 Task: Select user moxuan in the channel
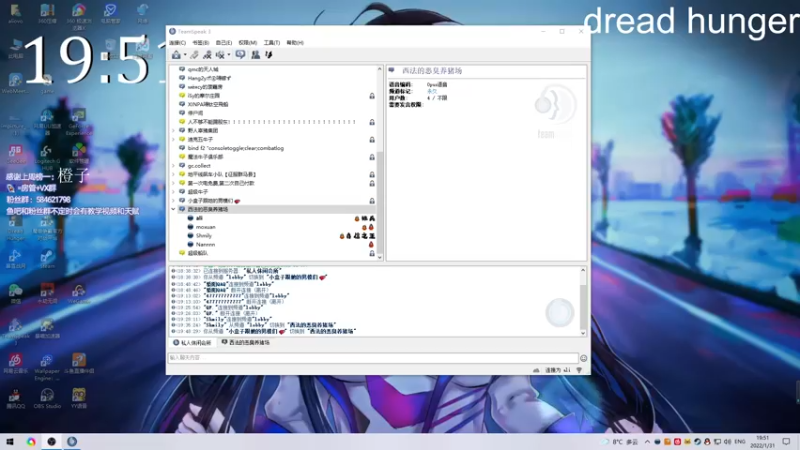[206, 227]
